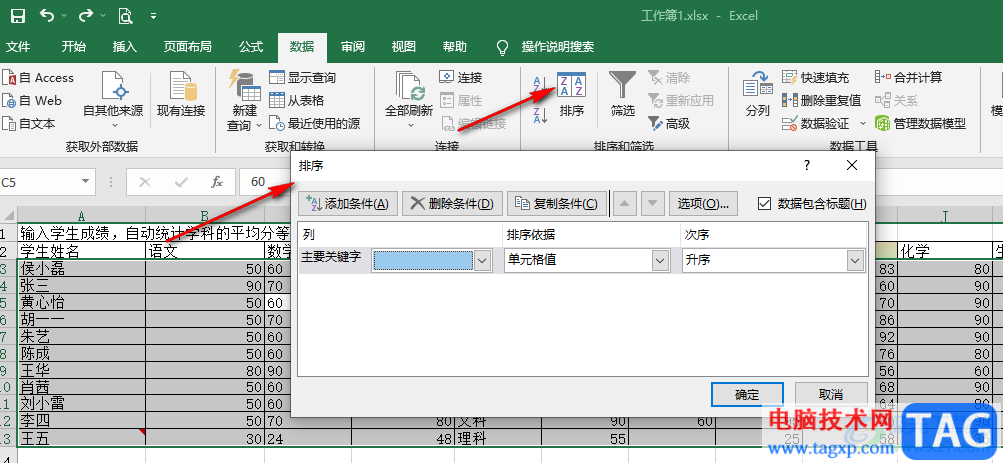Open the 排序 sort dialog button
Screen dimensions: 1003x463
(x=571, y=95)
